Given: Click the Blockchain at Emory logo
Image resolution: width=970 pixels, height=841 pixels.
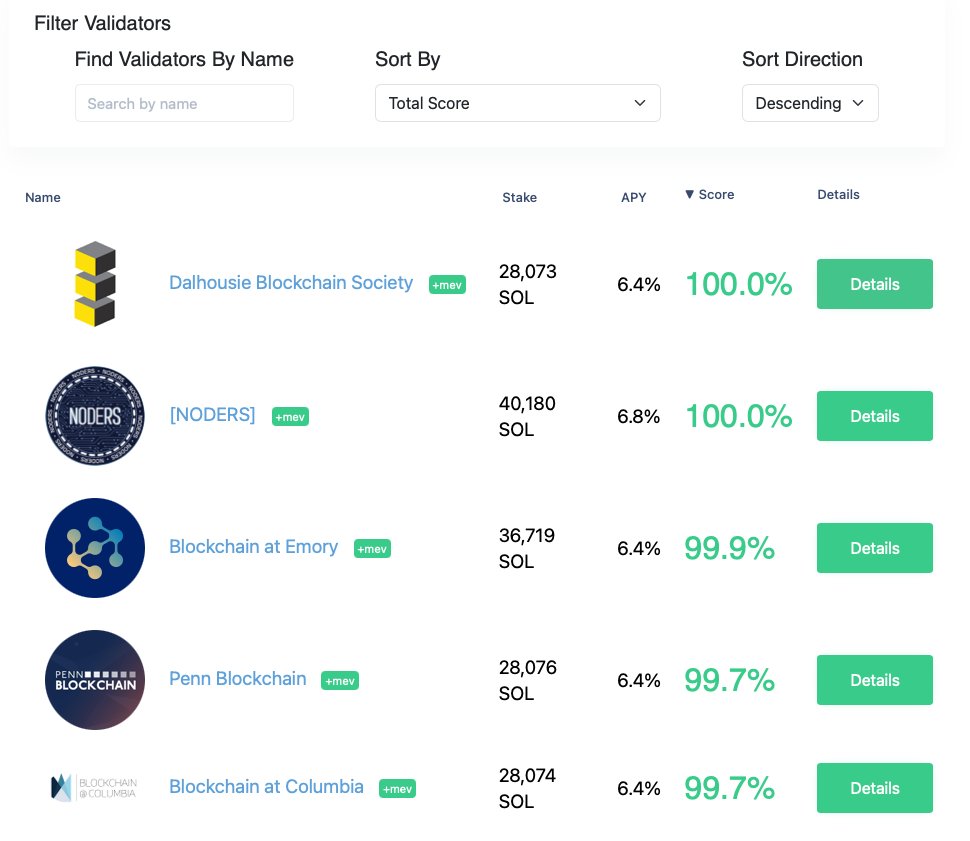Looking at the screenshot, I should [95, 548].
